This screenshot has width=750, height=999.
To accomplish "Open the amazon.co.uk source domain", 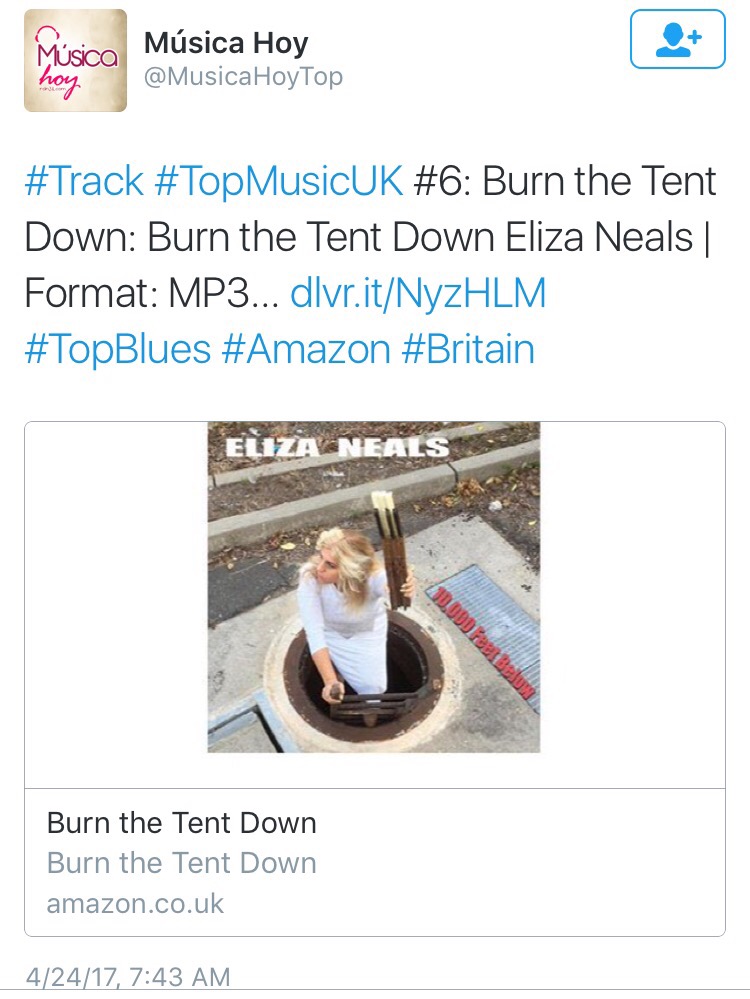I will pyautogui.click(x=135, y=904).
